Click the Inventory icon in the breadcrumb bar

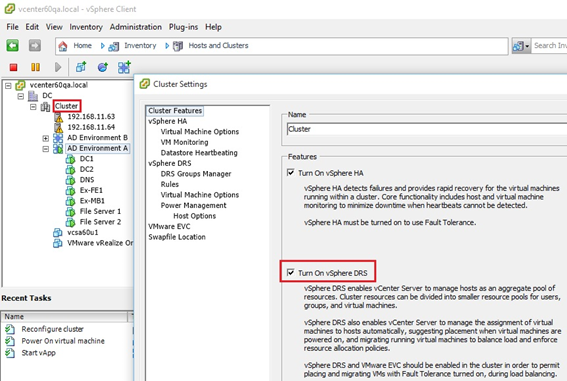click(x=114, y=46)
